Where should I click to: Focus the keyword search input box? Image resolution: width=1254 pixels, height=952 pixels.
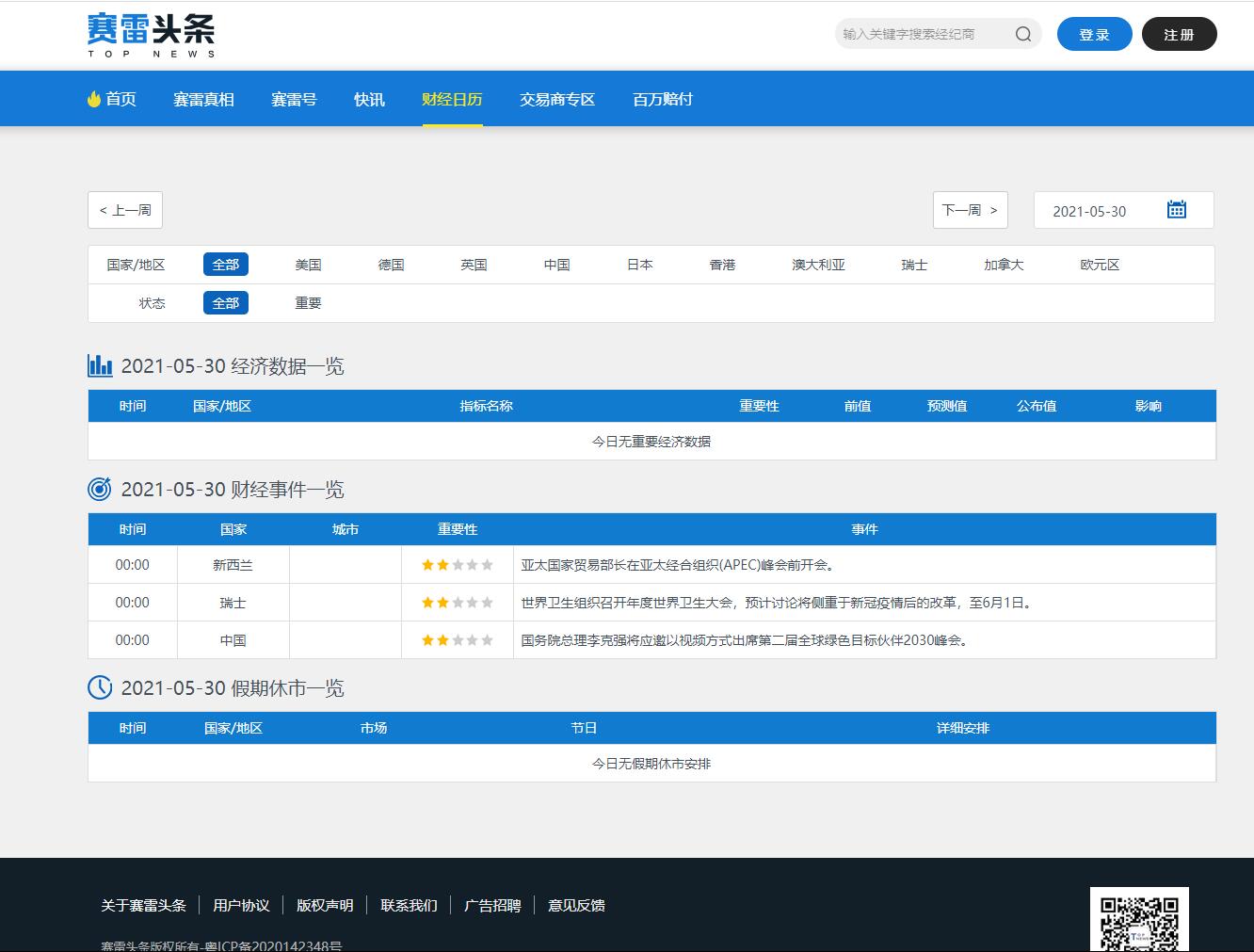point(923,35)
